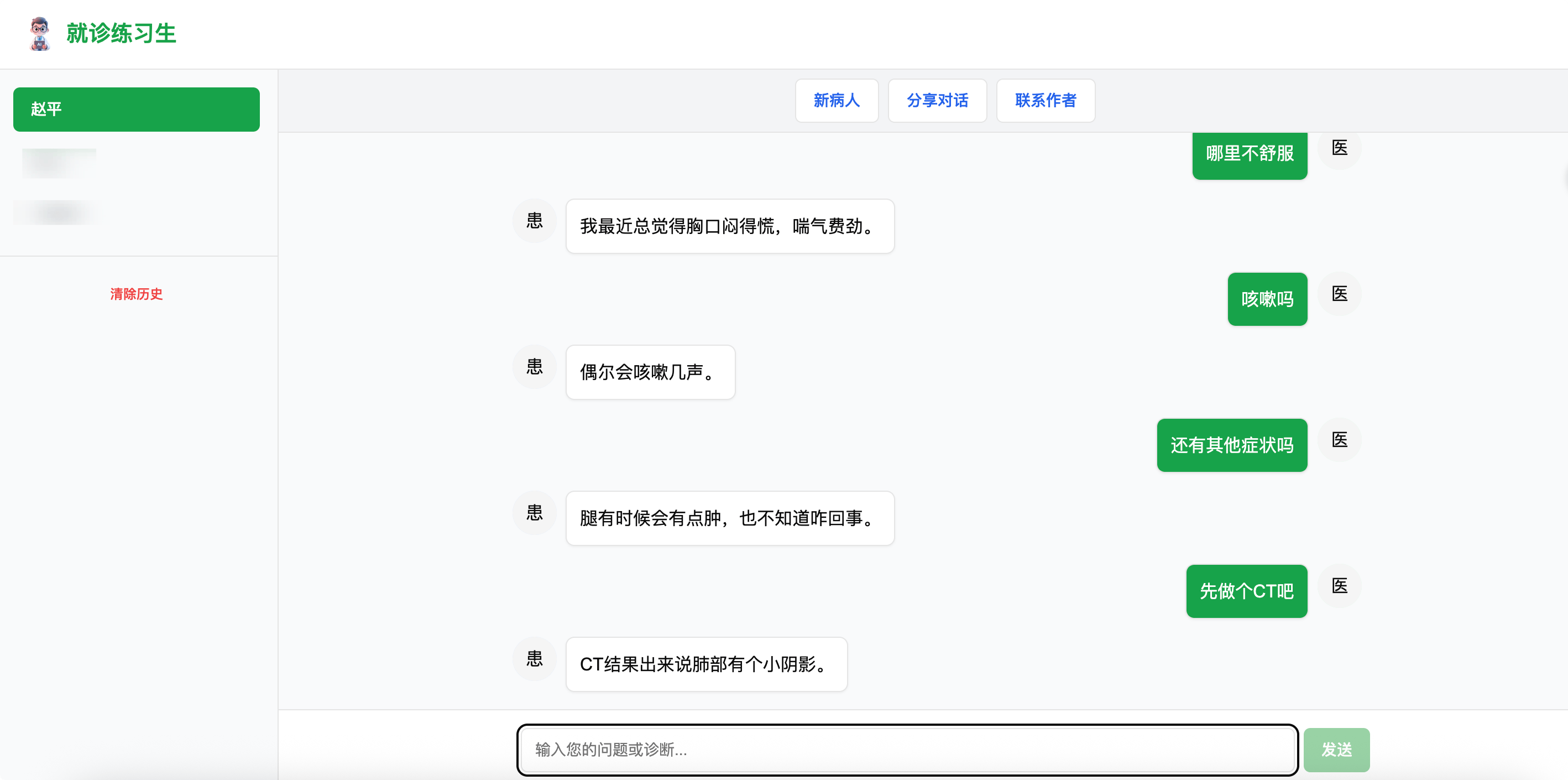
Task: Click the 先做个CT吧 doctor message bubble
Action: 1246,591
